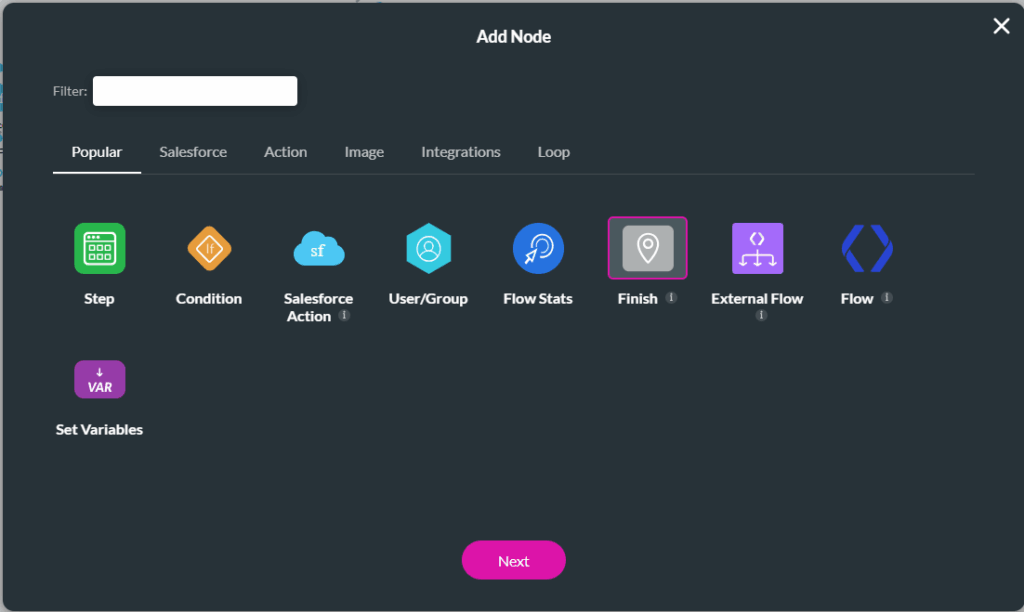Pick the Flow Stats node
Image resolution: width=1024 pixels, height=612 pixels.
pyautogui.click(x=538, y=248)
